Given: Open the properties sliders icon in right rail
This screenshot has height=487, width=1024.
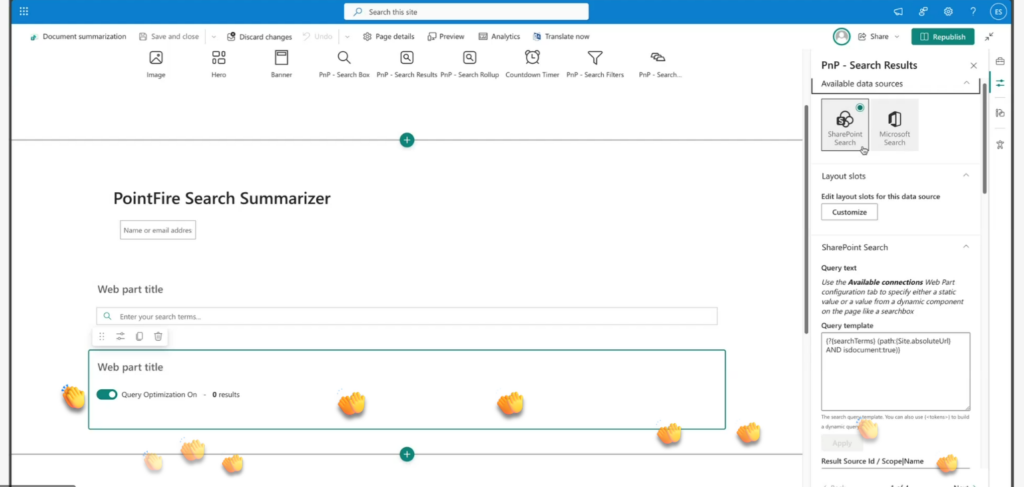Looking at the screenshot, I should 1000,84.
